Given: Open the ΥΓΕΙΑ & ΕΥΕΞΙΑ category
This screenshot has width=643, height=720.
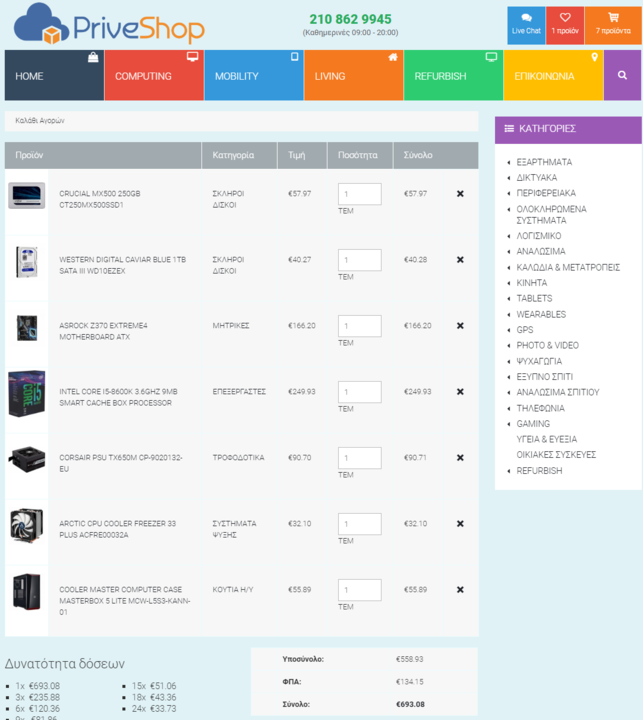Looking at the screenshot, I should click(x=547, y=439).
